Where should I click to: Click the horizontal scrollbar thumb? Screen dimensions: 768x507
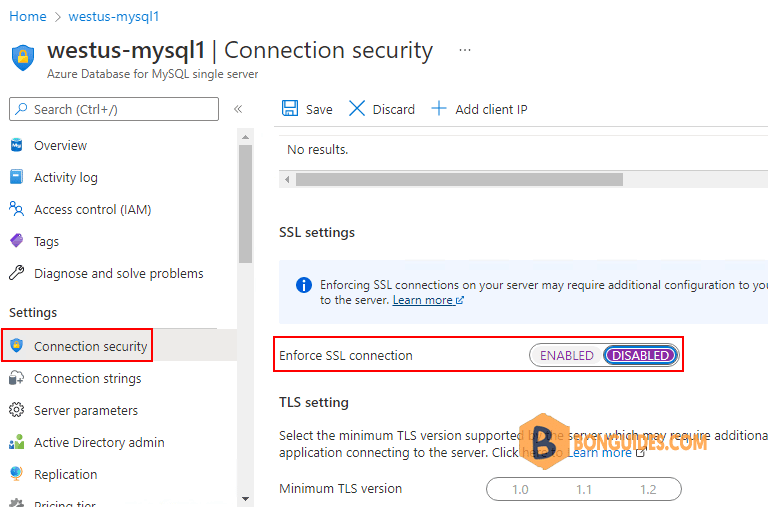coord(459,179)
